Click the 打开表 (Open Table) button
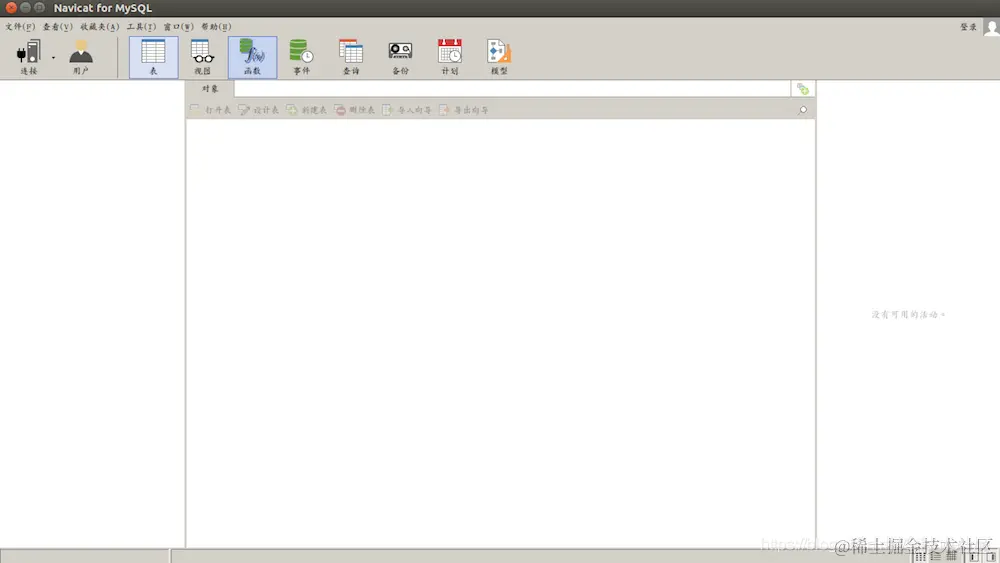Viewport: 1000px width, 563px height. (210, 110)
